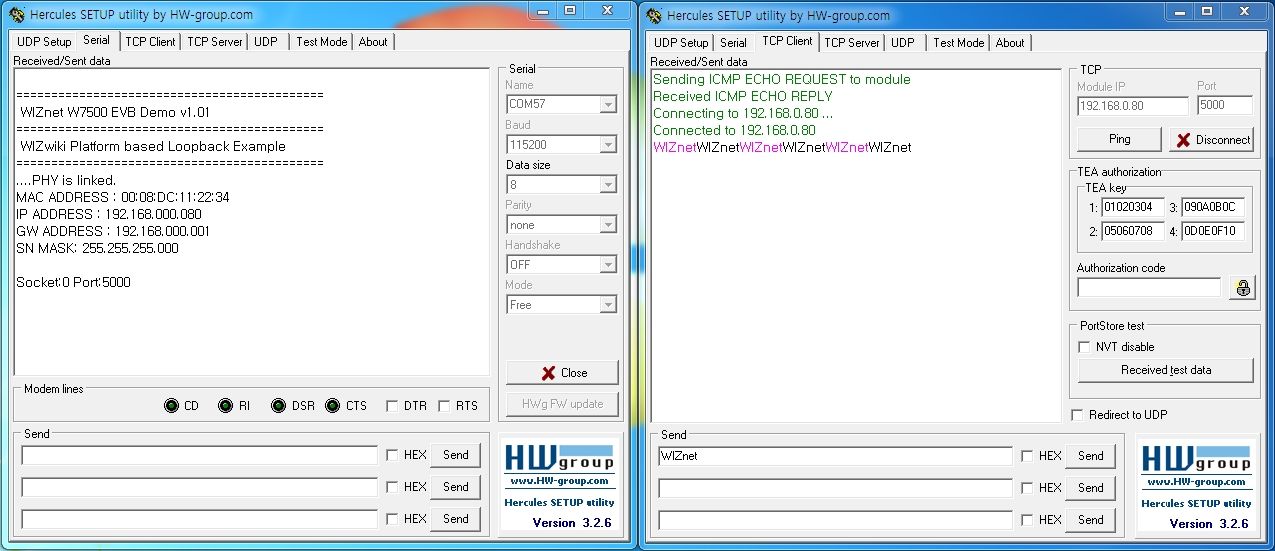Switch to UDP Setup tab in left window
The image size is (1275, 551).
(44, 42)
